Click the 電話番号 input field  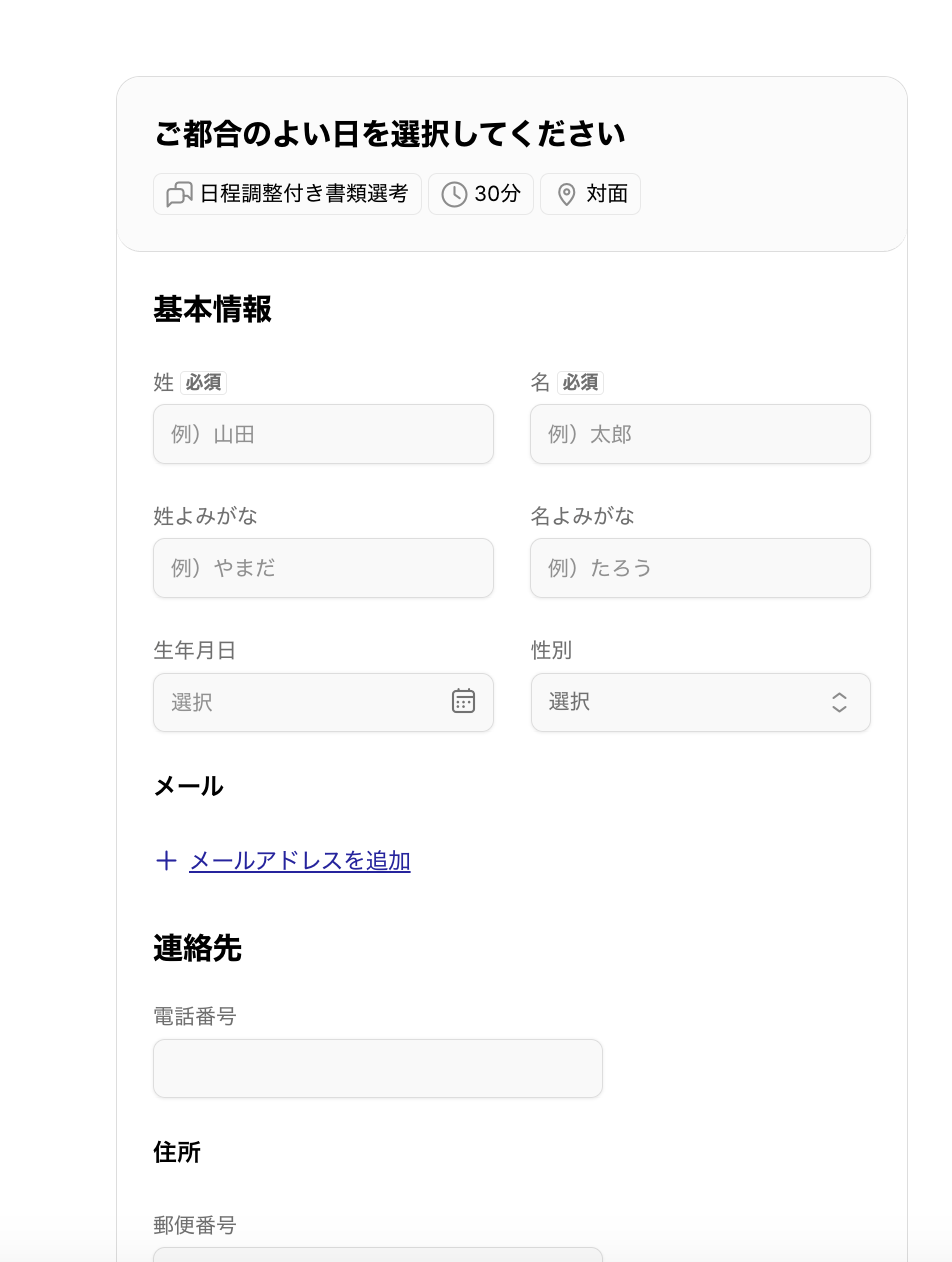click(x=378, y=1068)
